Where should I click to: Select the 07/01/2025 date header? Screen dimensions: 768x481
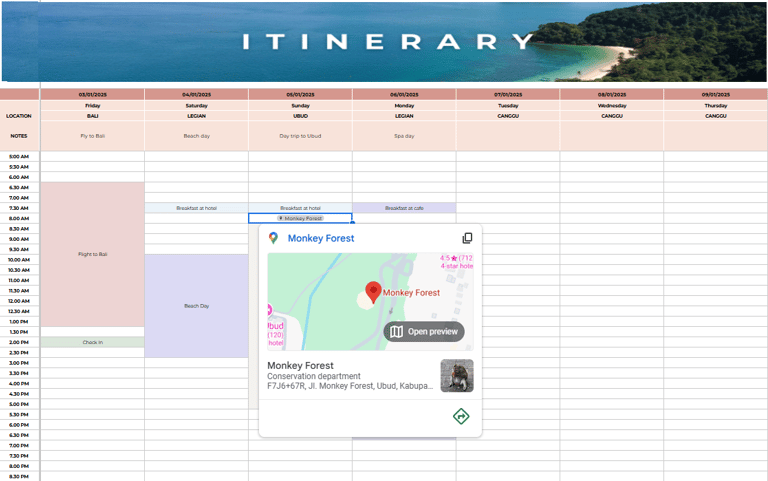(x=508, y=94)
